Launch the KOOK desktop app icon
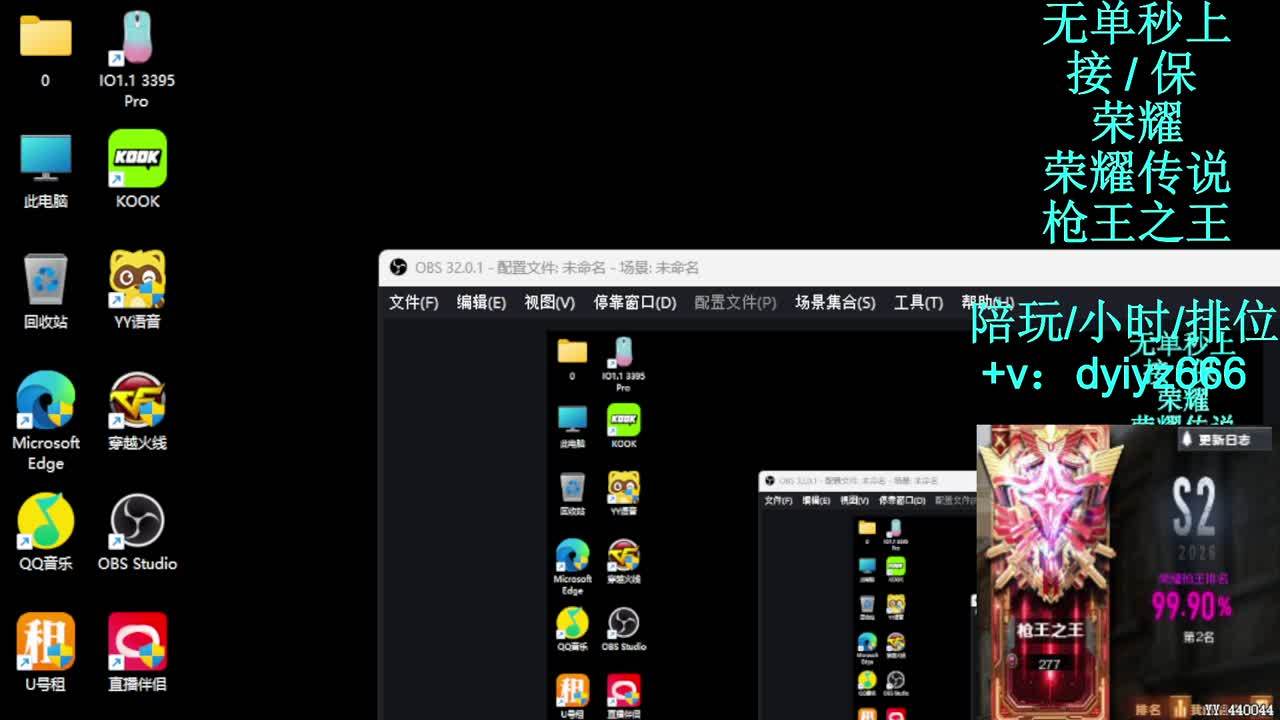Screen dimensions: 1280x720 coord(137,160)
